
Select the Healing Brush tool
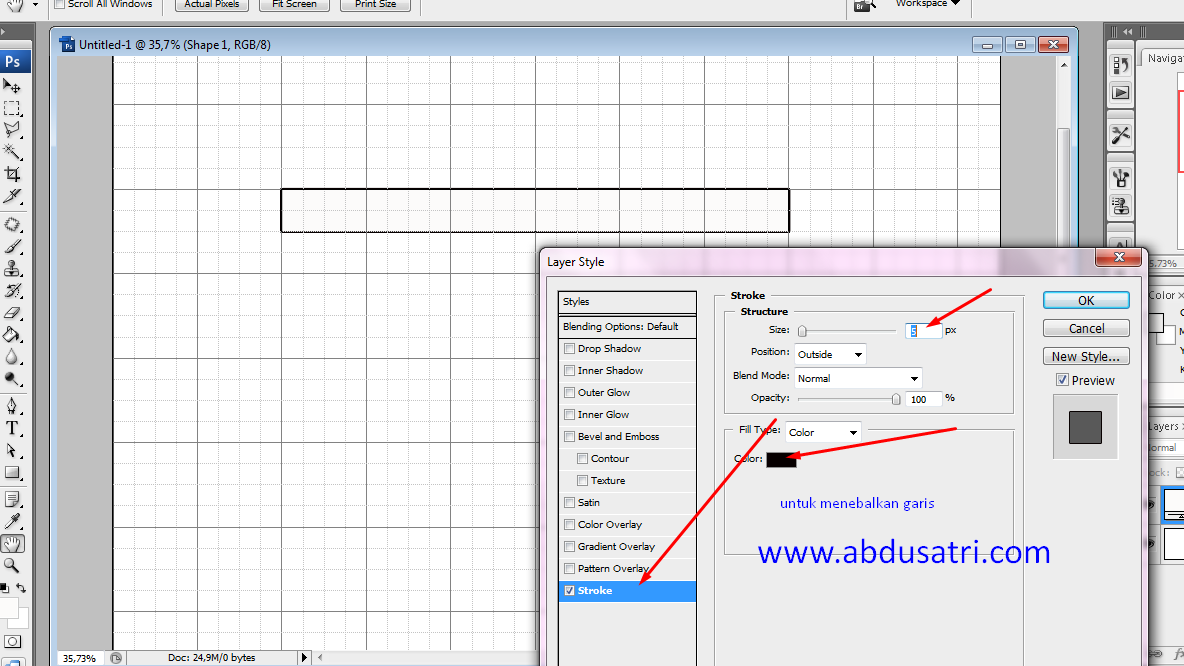[12, 225]
